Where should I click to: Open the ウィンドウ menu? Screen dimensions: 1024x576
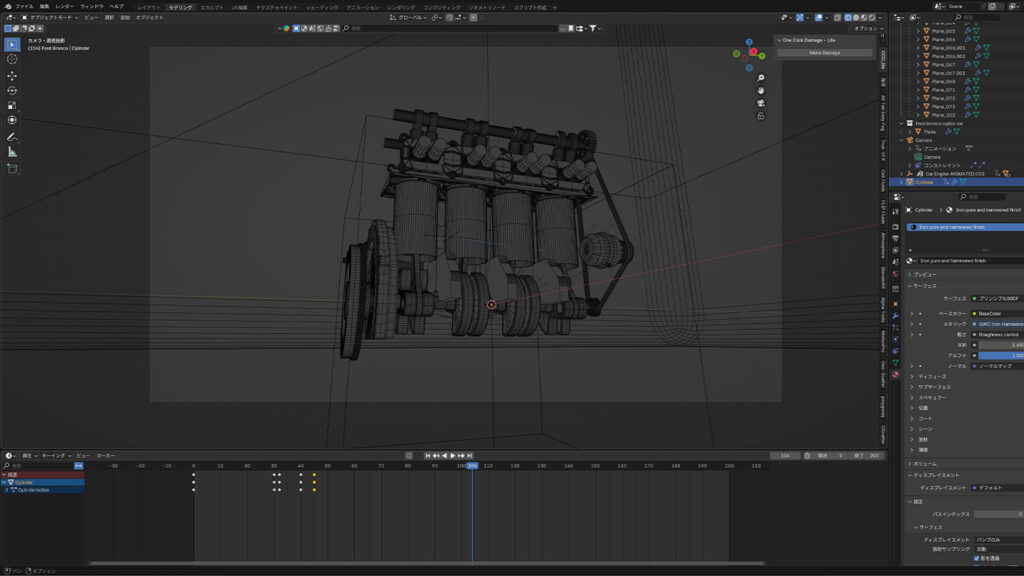click(91, 7)
